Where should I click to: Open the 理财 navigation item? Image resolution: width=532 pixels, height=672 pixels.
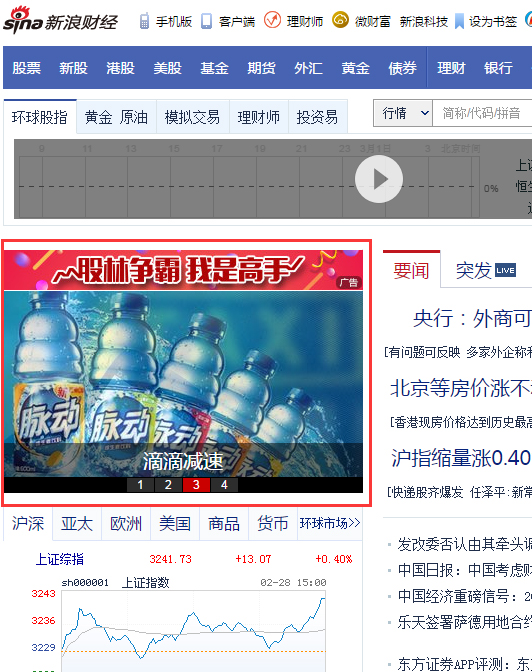(451, 68)
